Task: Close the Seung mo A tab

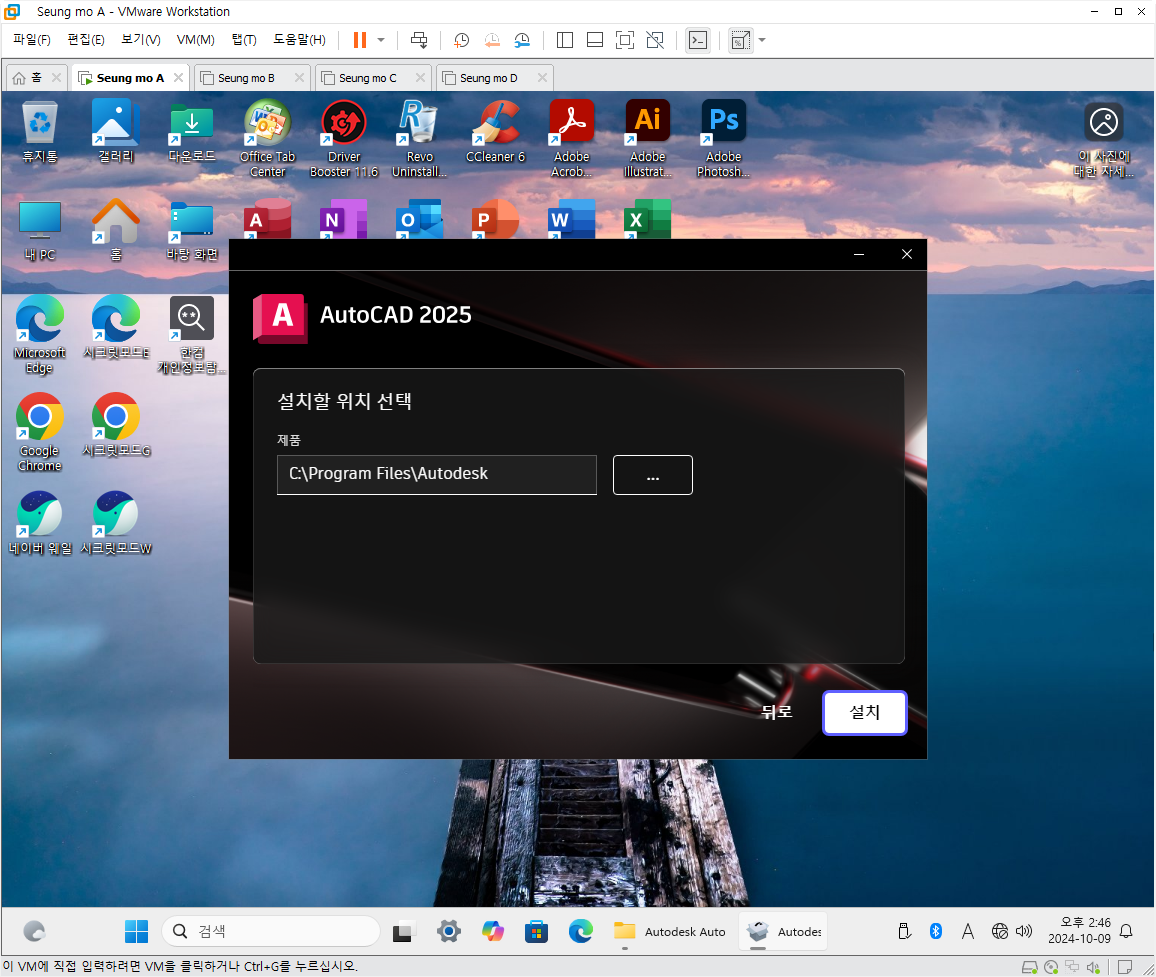Action: pyautogui.click(x=178, y=77)
